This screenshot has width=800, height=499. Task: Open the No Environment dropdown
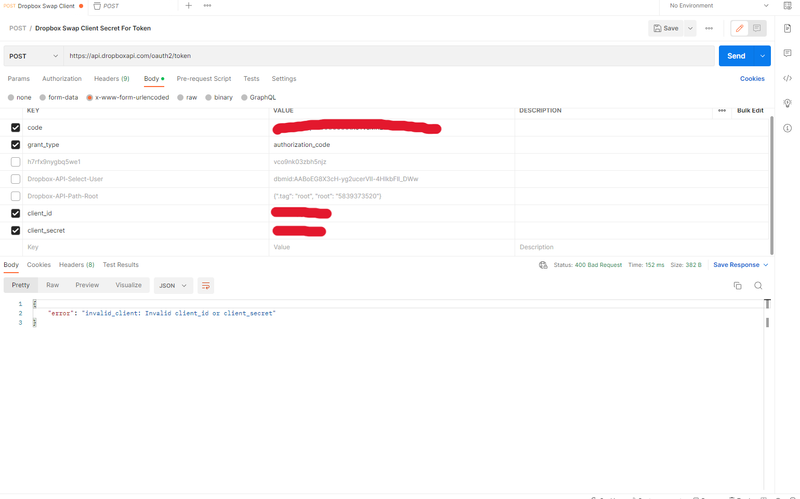tap(719, 6)
